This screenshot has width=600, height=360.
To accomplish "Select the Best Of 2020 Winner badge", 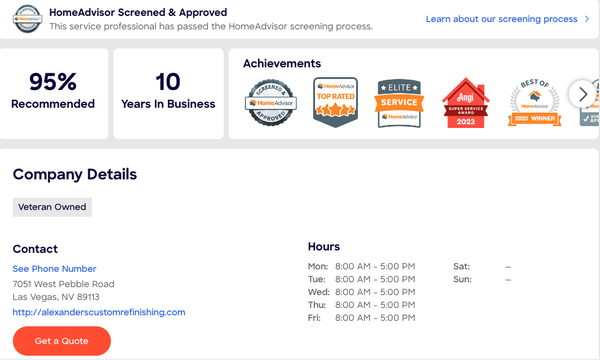I will (x=535, y=103).
